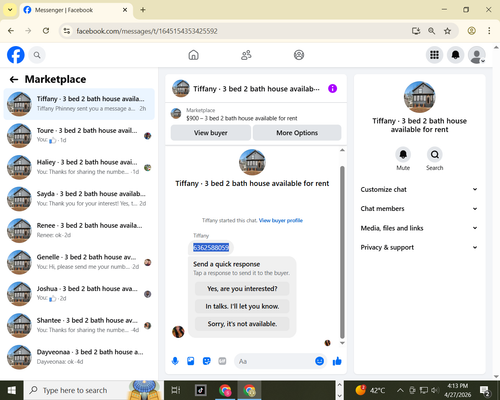Send quick reply 'Yes, are you interested?'
The height and width of the screenshot is (400, 500).
click(x=242, y=289)
